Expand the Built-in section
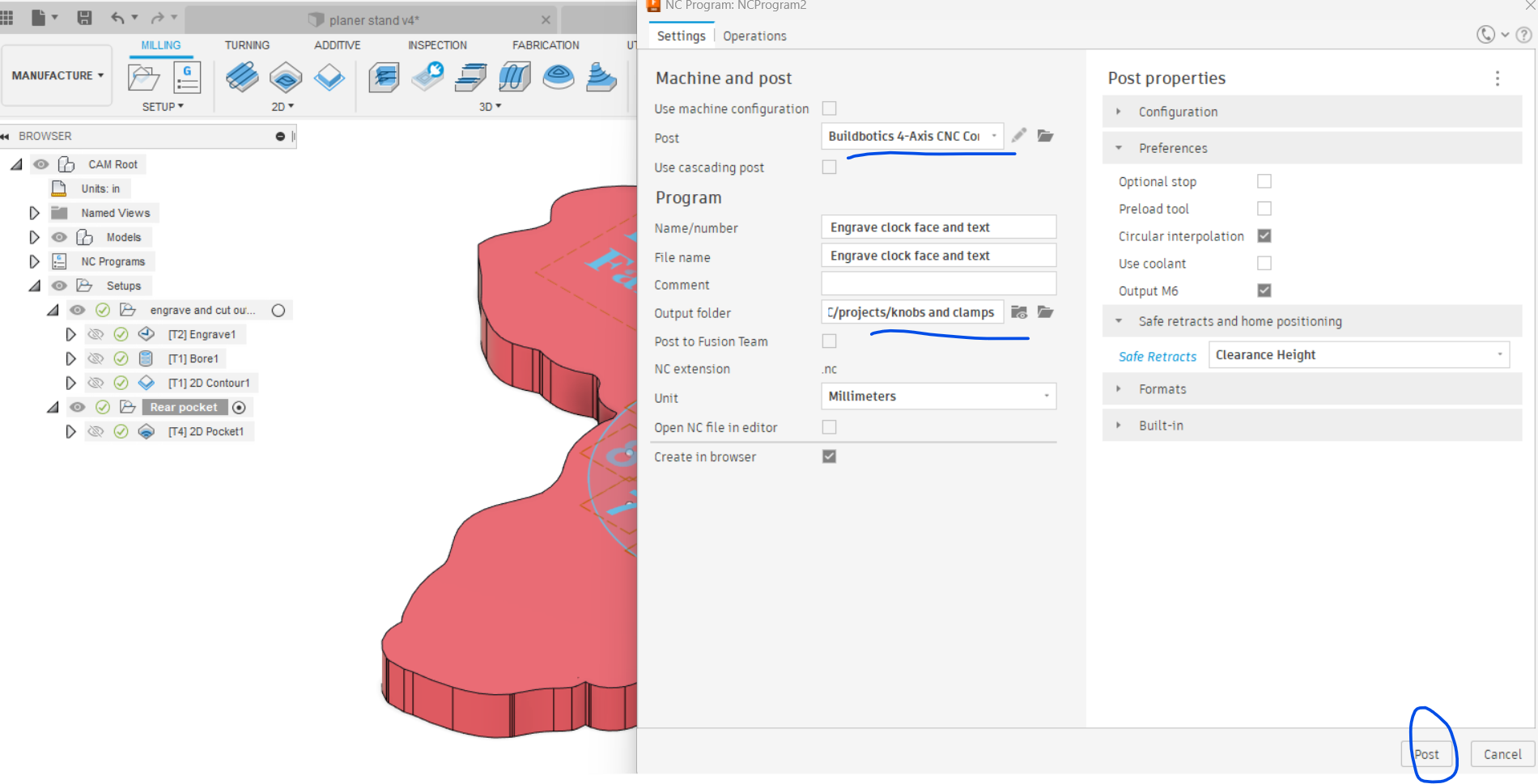 1312,426
